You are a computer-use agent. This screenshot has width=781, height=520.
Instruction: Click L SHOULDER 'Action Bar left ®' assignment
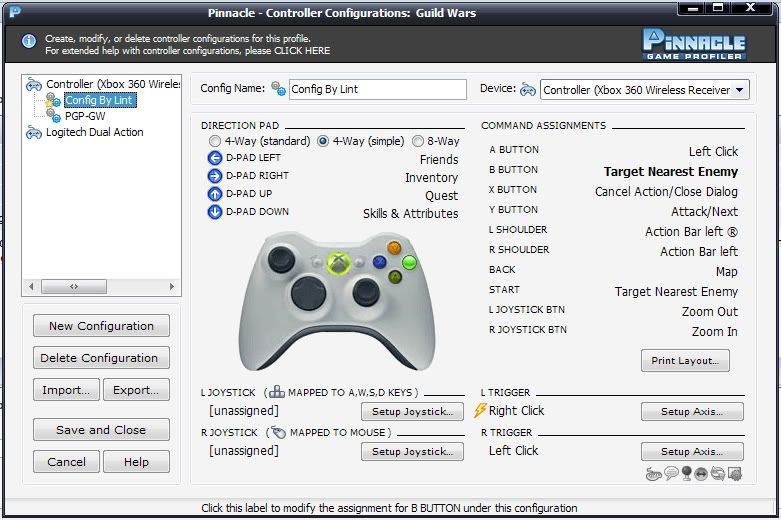[691, 232]
